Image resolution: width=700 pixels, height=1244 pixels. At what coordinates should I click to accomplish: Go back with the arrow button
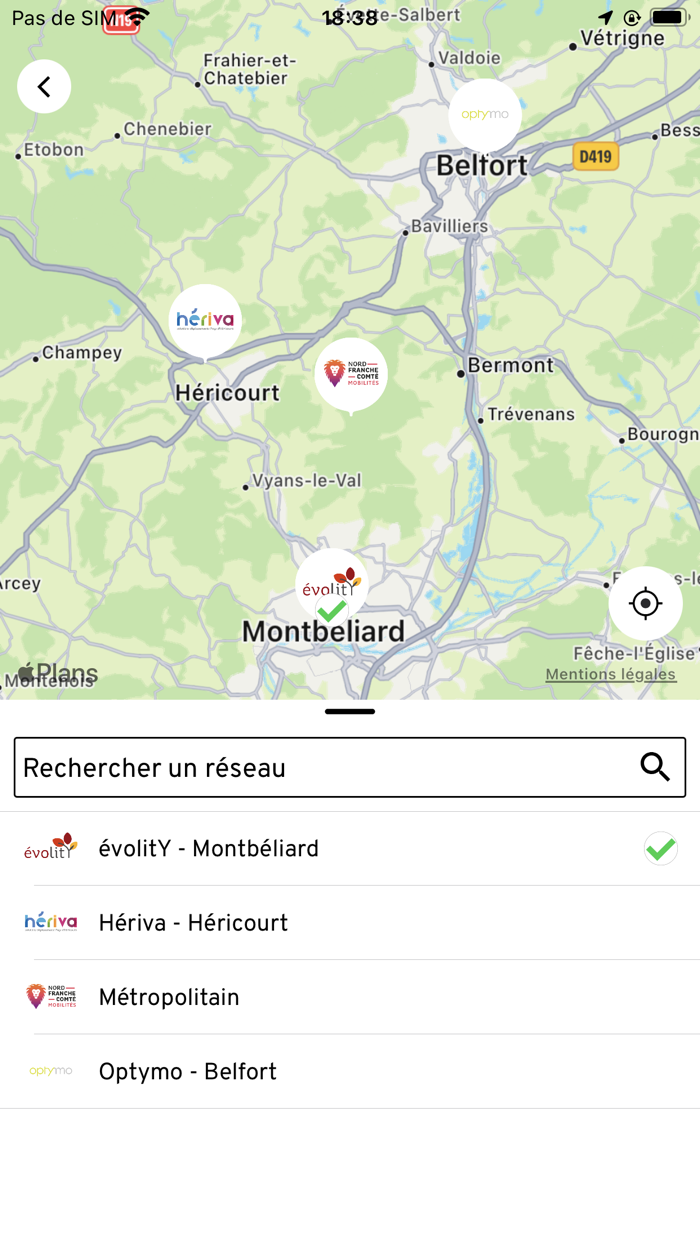[44, 86]
